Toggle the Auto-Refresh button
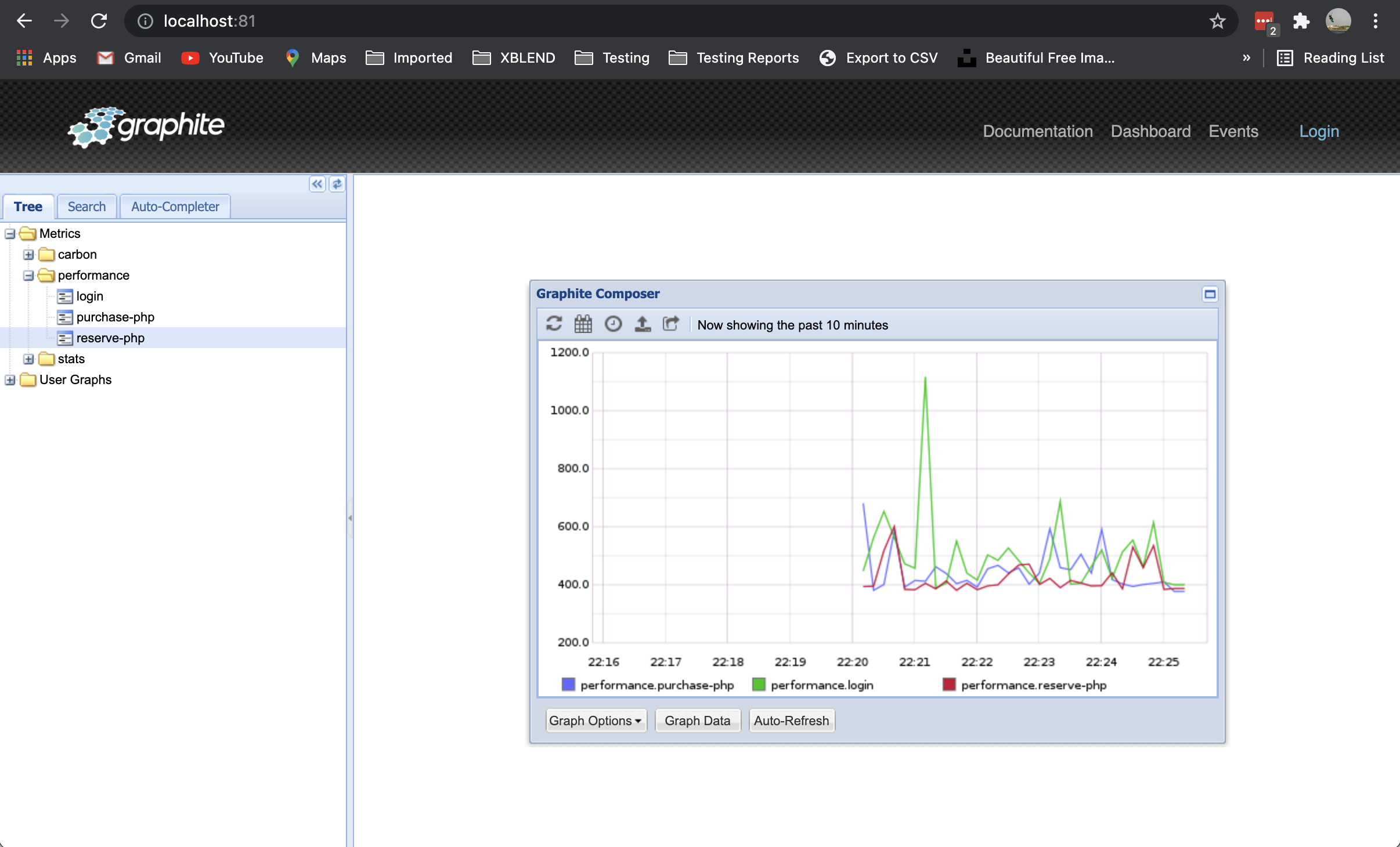This screenshot has width=1400, height=847. tap(792, 721)
